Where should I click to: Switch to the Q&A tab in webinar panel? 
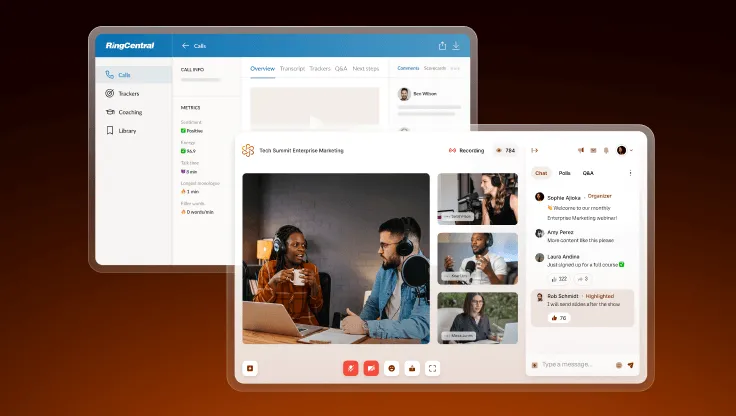pyautogui.click(x=588, y=173)
